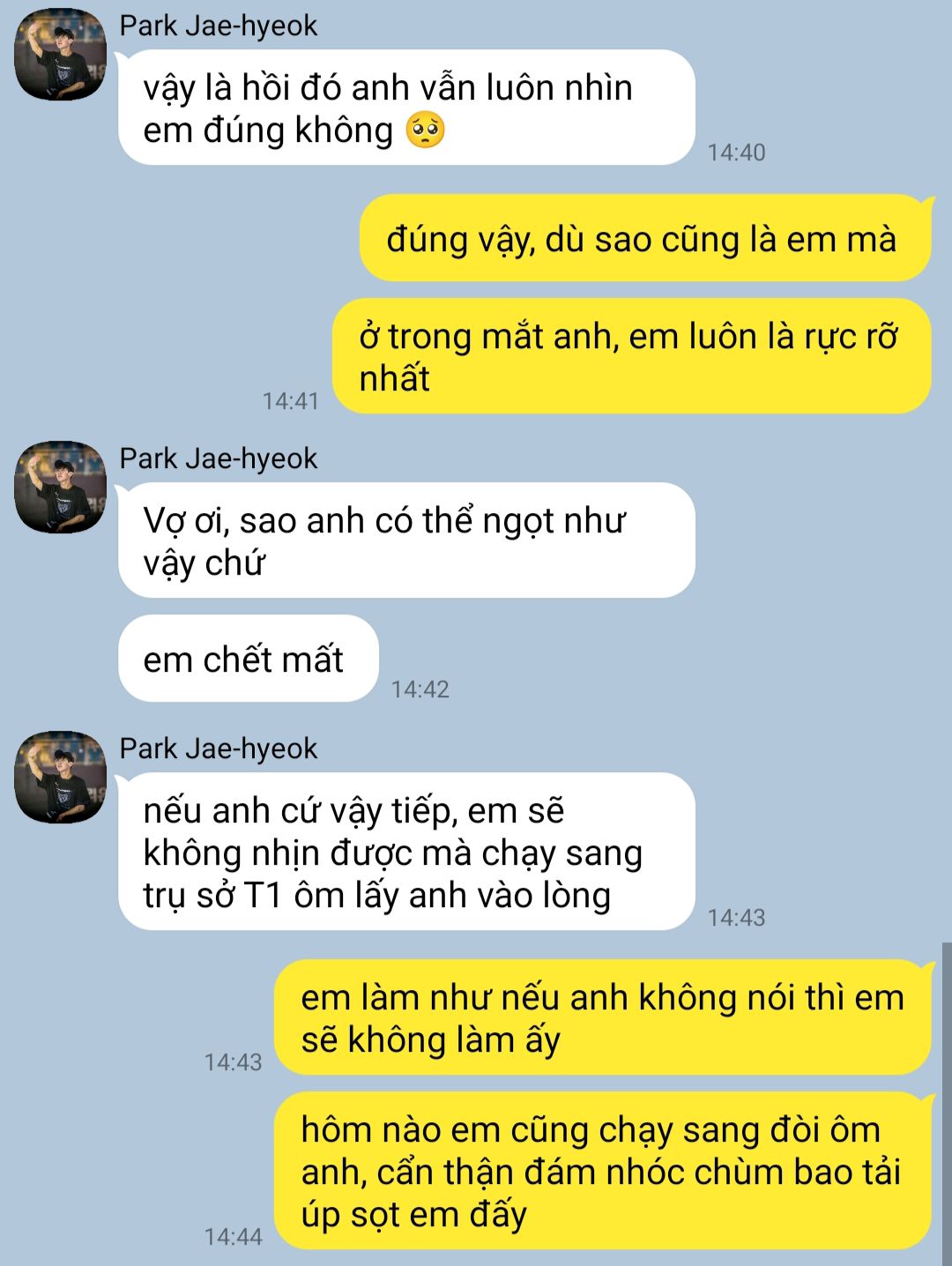Select the "em chết mất" bubble

pos(249,659)
